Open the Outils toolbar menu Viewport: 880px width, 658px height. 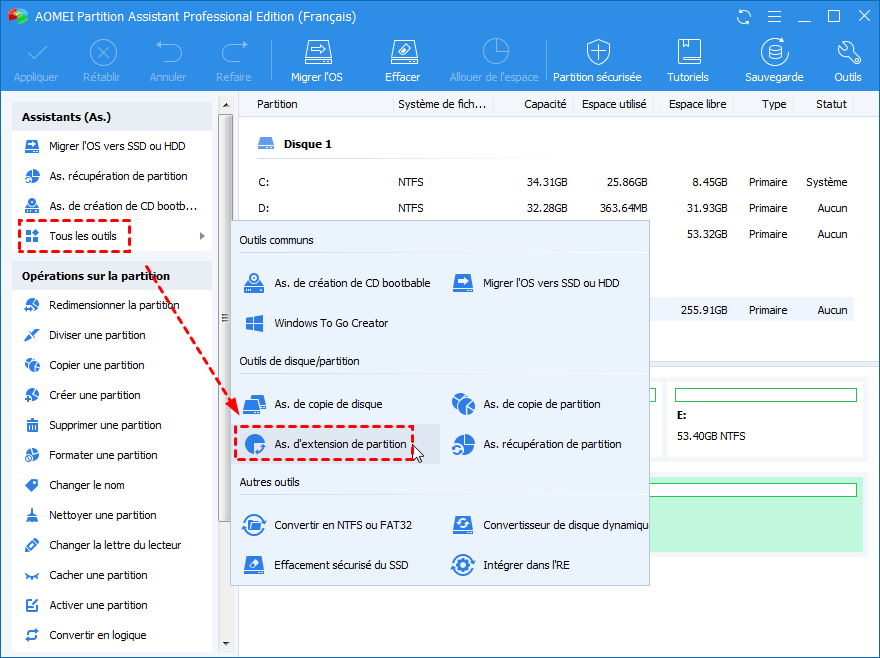[x=847, y=61]
